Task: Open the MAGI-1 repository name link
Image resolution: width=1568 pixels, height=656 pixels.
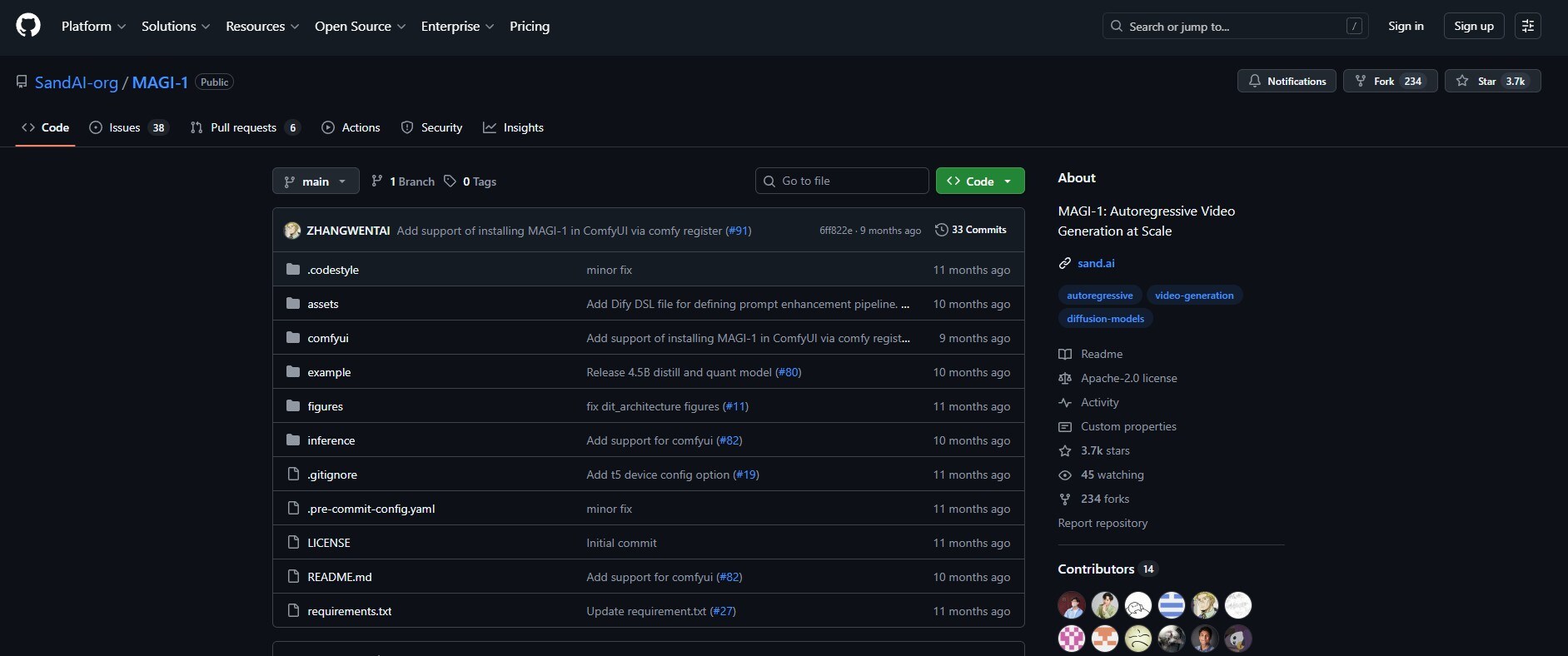Action: (160, 82)
